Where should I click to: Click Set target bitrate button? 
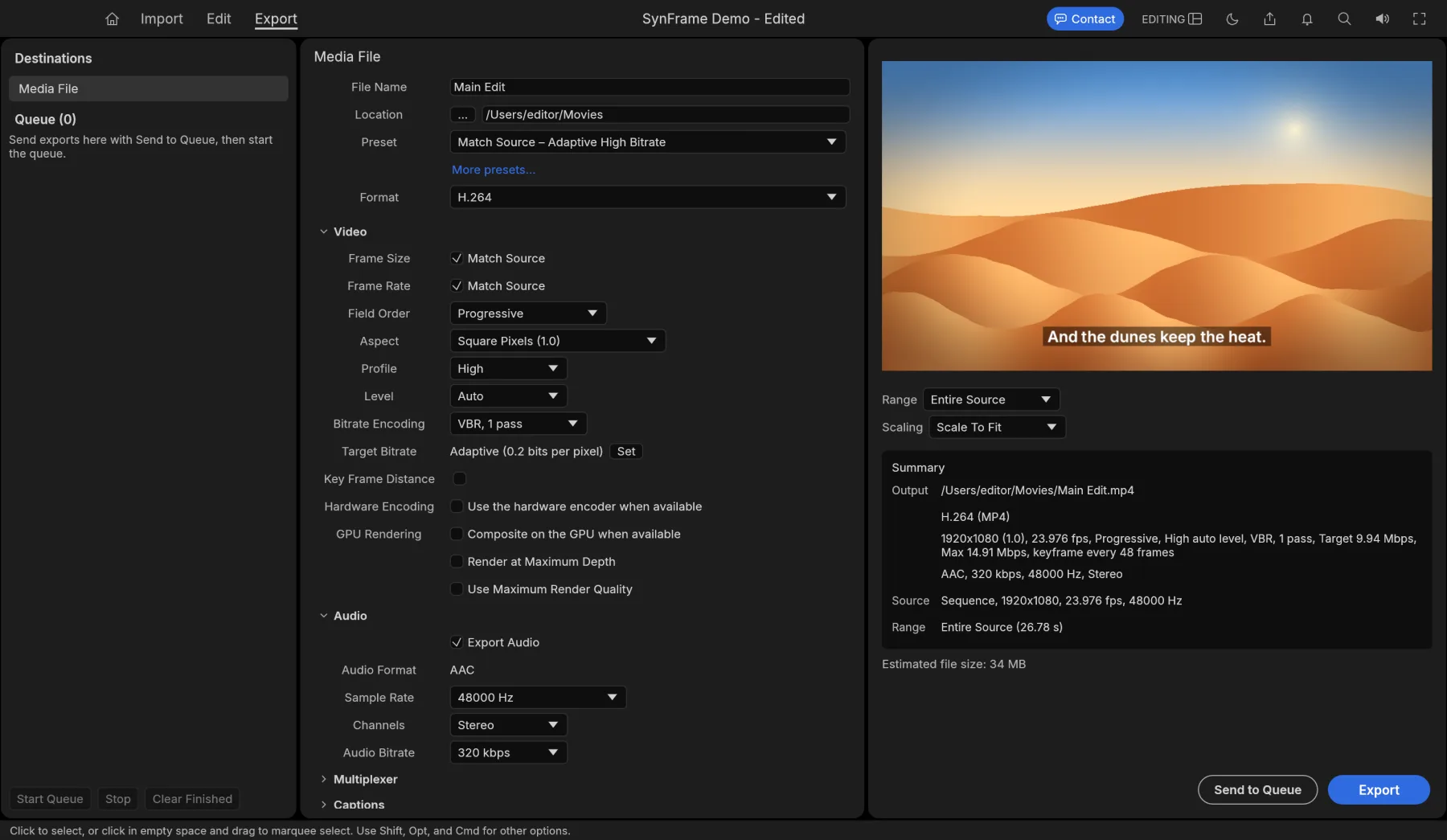(626, 452)
